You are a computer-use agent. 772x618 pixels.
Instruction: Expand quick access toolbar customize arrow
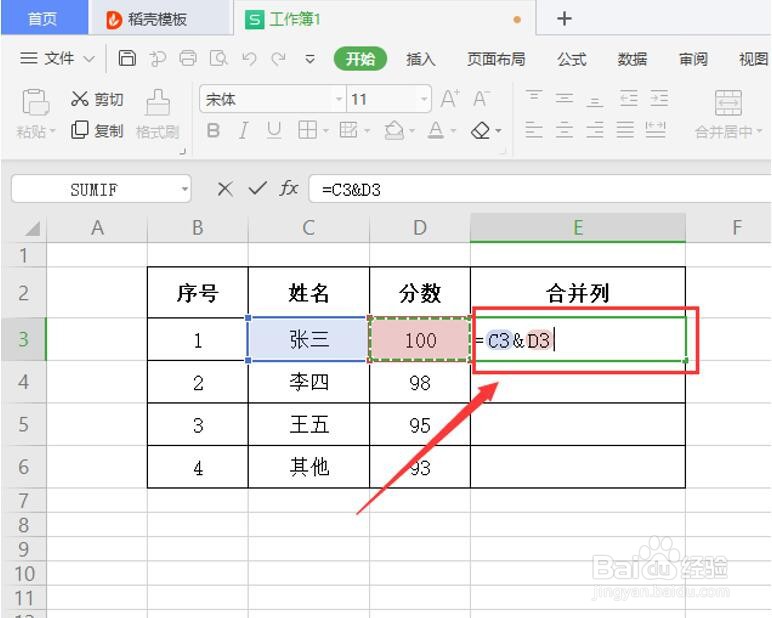(x=310, y=59)
